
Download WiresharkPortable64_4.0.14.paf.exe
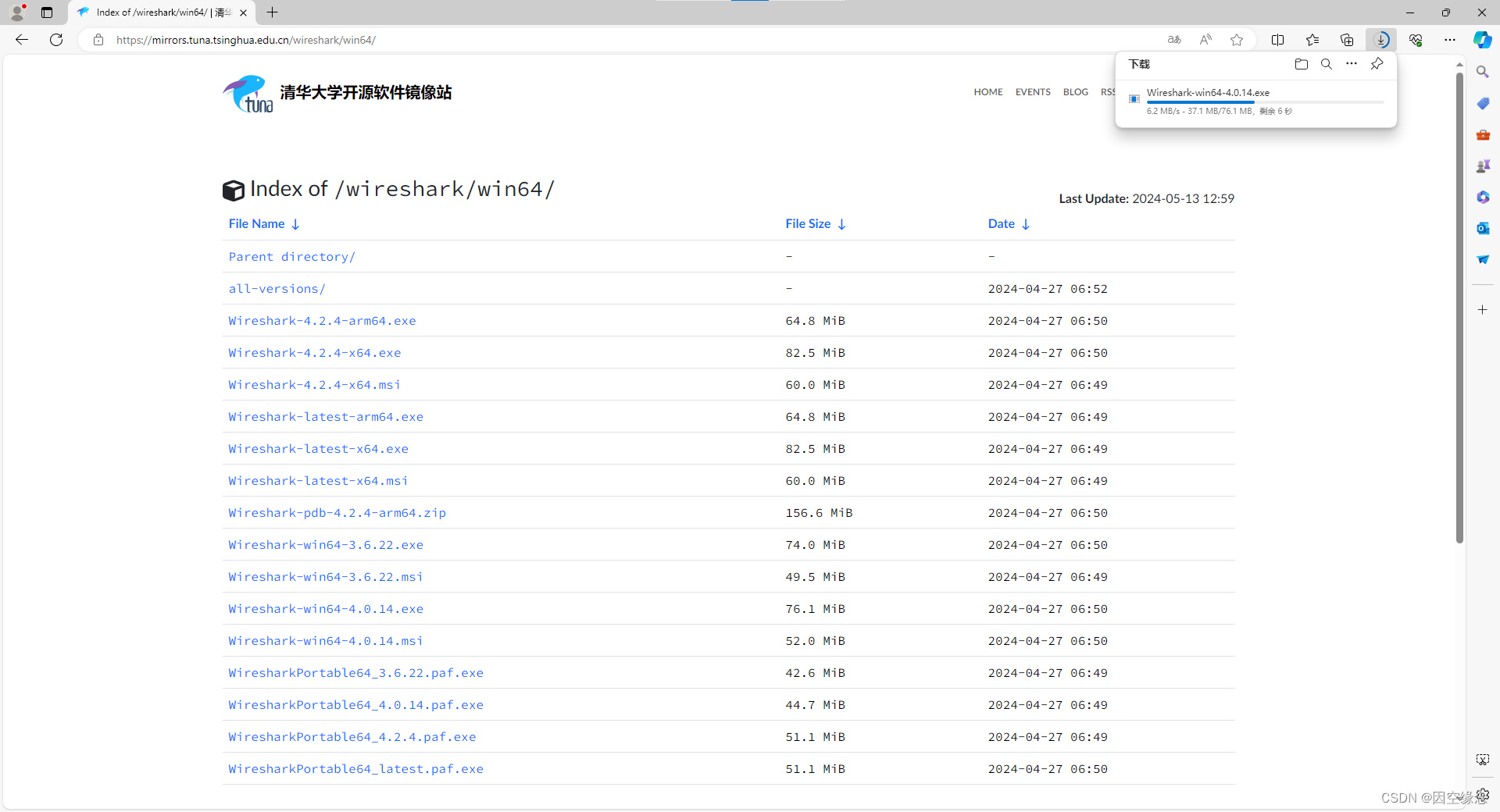pyautogui.click(x=356, y=705)
